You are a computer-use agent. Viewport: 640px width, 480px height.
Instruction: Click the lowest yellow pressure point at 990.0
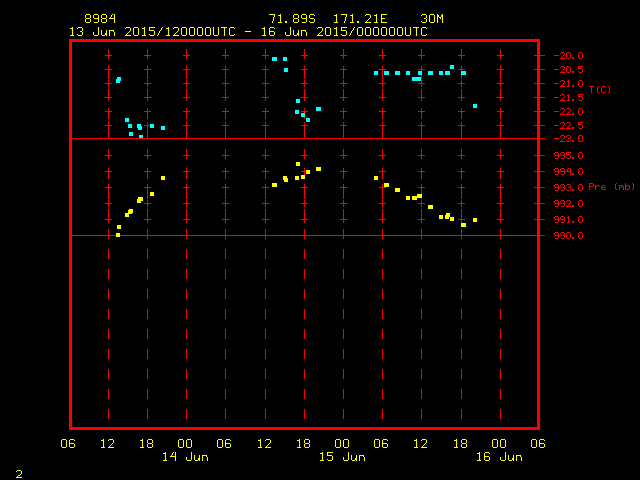coord(118,235)
